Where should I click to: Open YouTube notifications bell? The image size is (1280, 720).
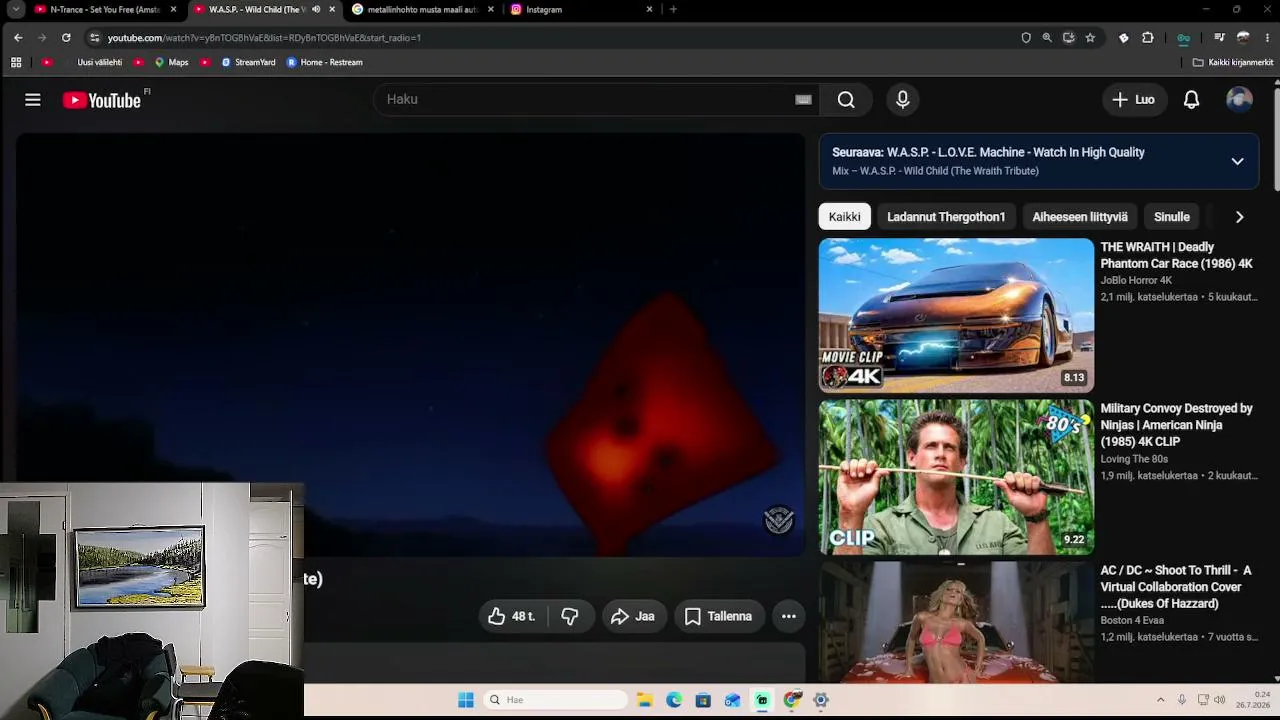pyautogui.click(x=1191, y=100)
